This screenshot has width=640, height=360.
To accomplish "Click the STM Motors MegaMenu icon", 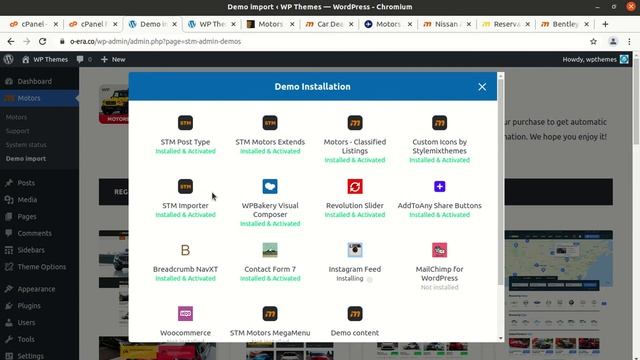I will pos(270,314).
